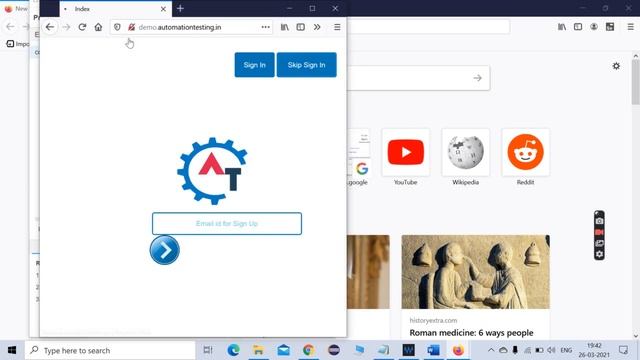
Task: Open the Mail app from the taskbar
Action: [284, 350]
